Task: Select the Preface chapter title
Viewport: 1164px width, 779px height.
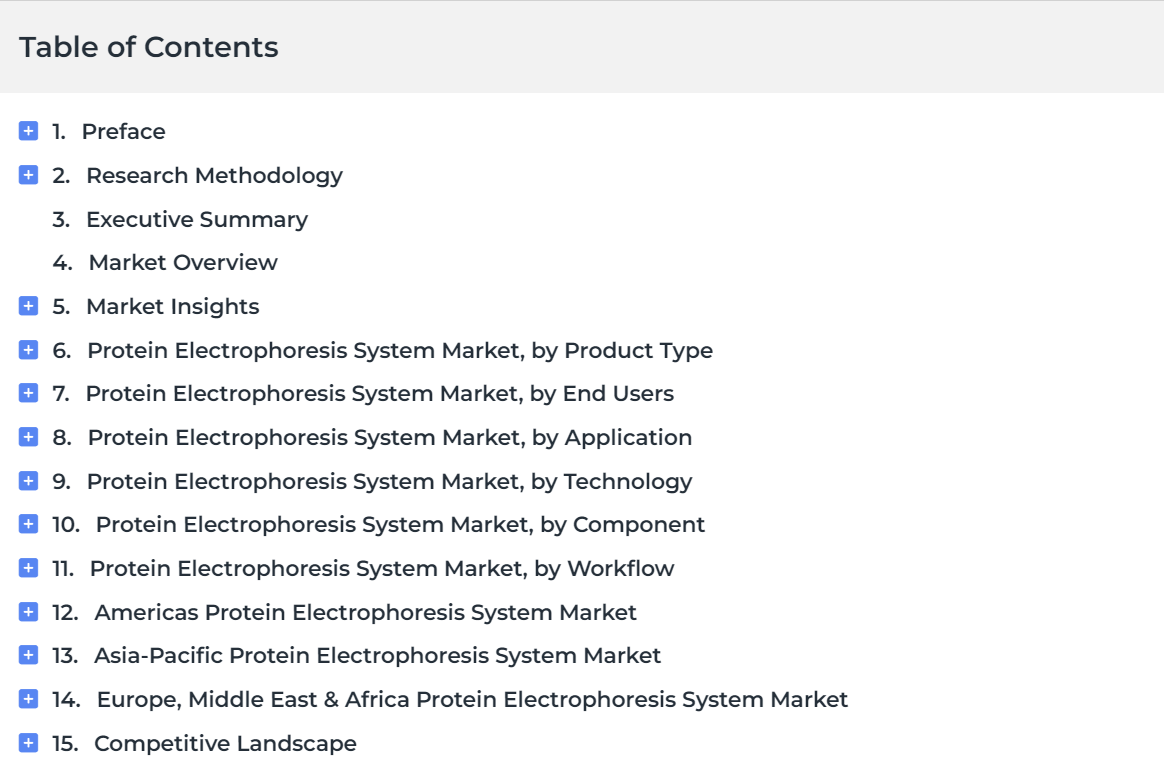Action: coord(123,131)
